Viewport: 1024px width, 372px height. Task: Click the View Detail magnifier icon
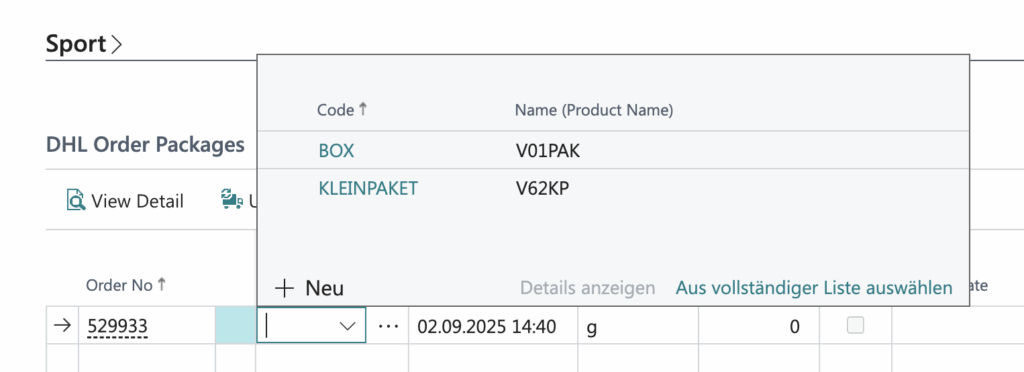[x=76, y=200]
